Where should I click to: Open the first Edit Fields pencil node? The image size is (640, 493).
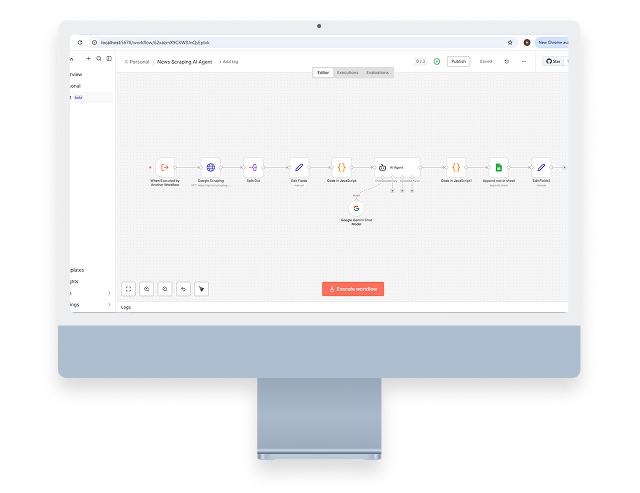click(x=298, y=167)
